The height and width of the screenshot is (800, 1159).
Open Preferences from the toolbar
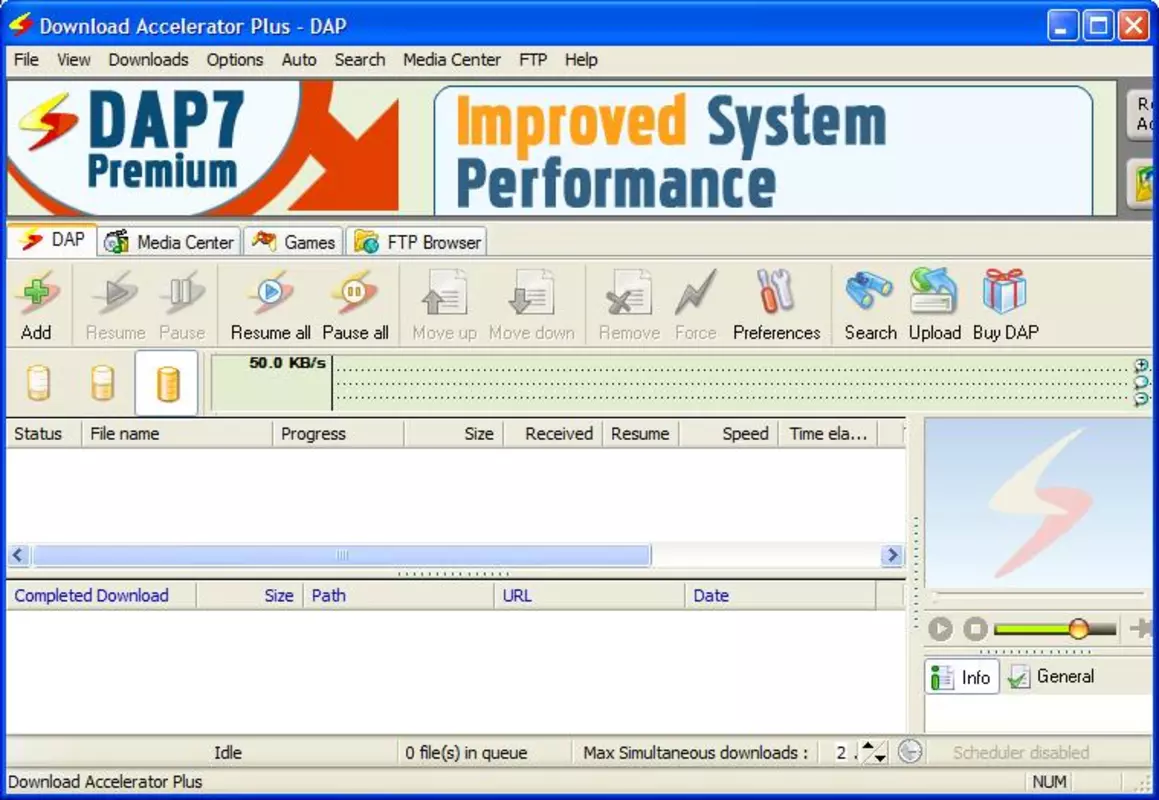coord(776,305)
